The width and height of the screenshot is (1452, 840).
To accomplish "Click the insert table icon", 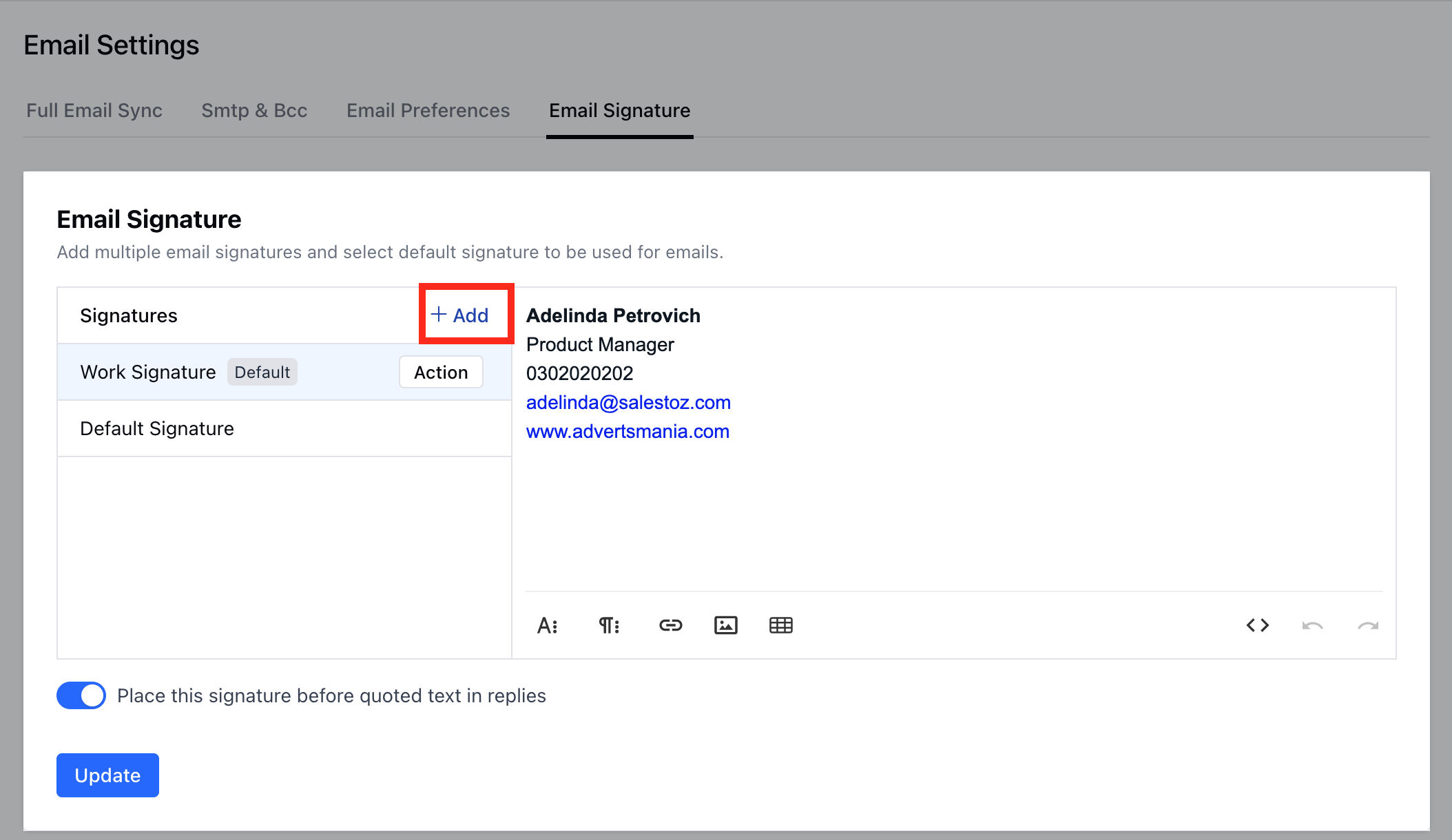I will [780, 625].
